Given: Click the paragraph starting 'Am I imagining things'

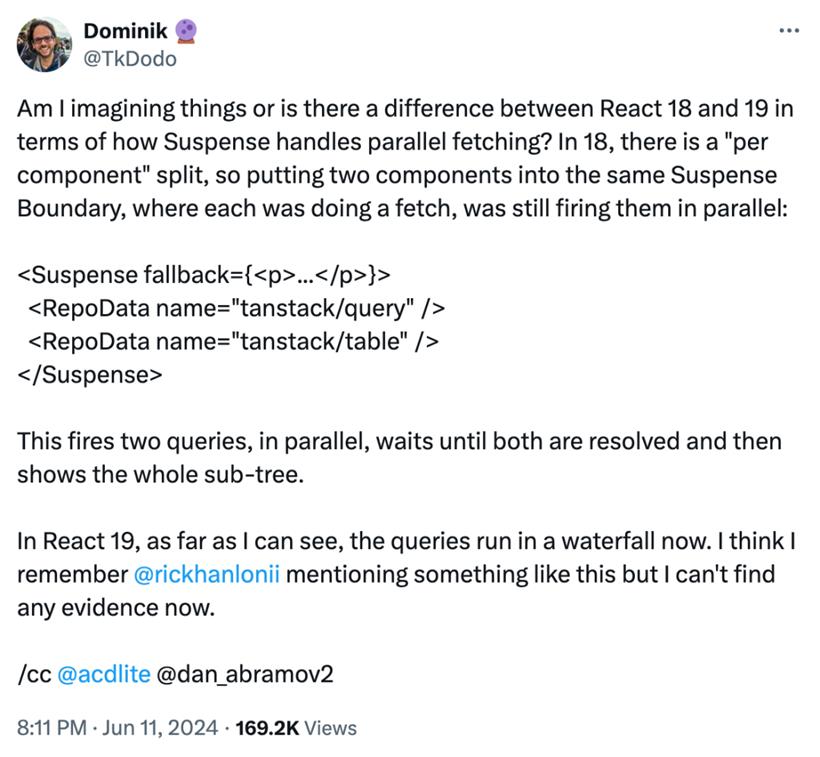Looking at the screenshot, I should [405, 158].
